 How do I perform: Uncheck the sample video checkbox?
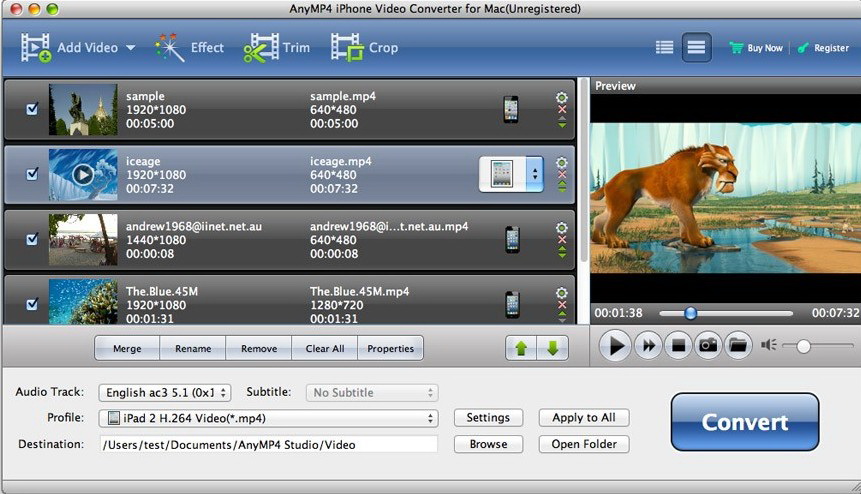pyautogui.click(x=32, y=109)
